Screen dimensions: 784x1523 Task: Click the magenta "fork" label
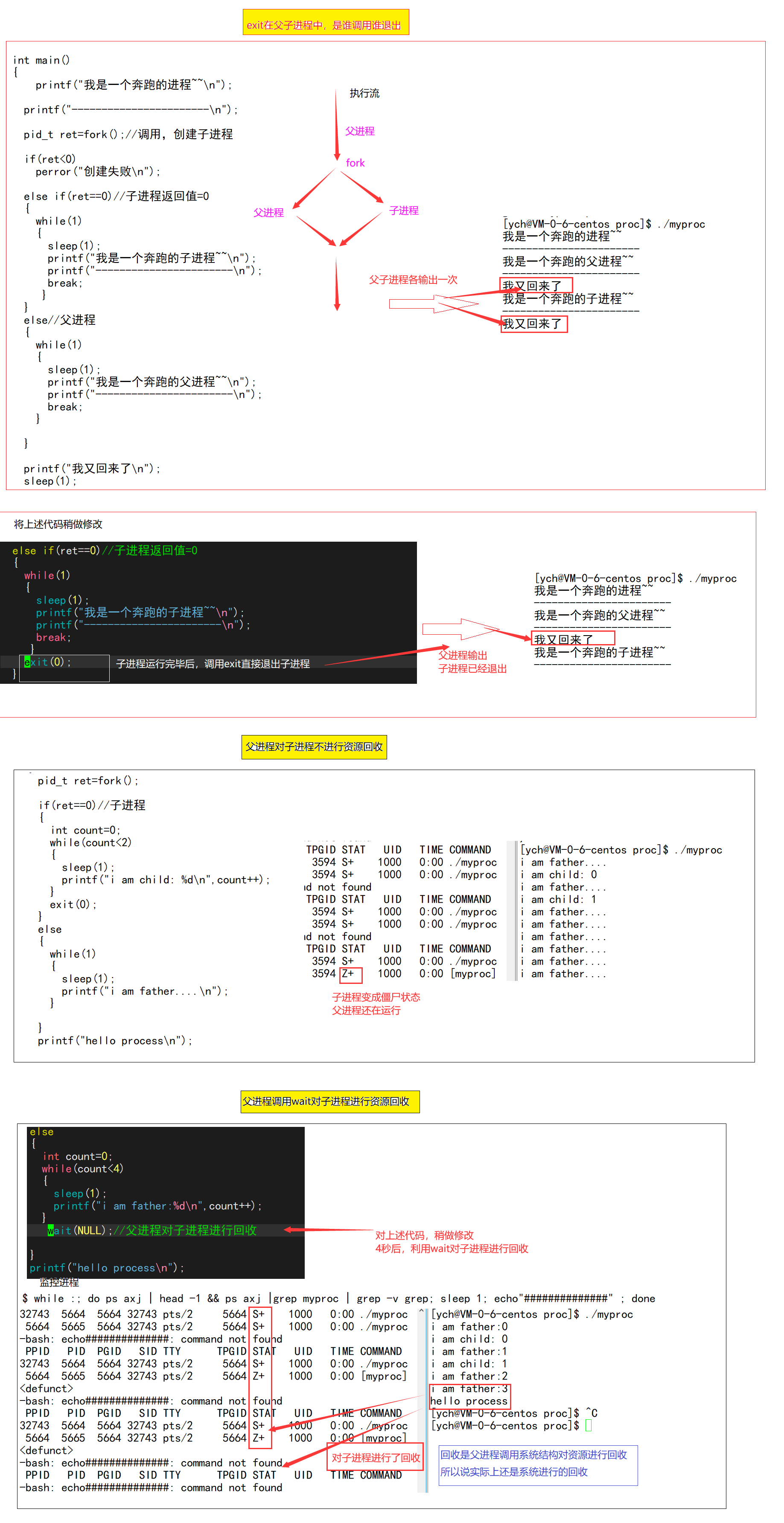356,163
